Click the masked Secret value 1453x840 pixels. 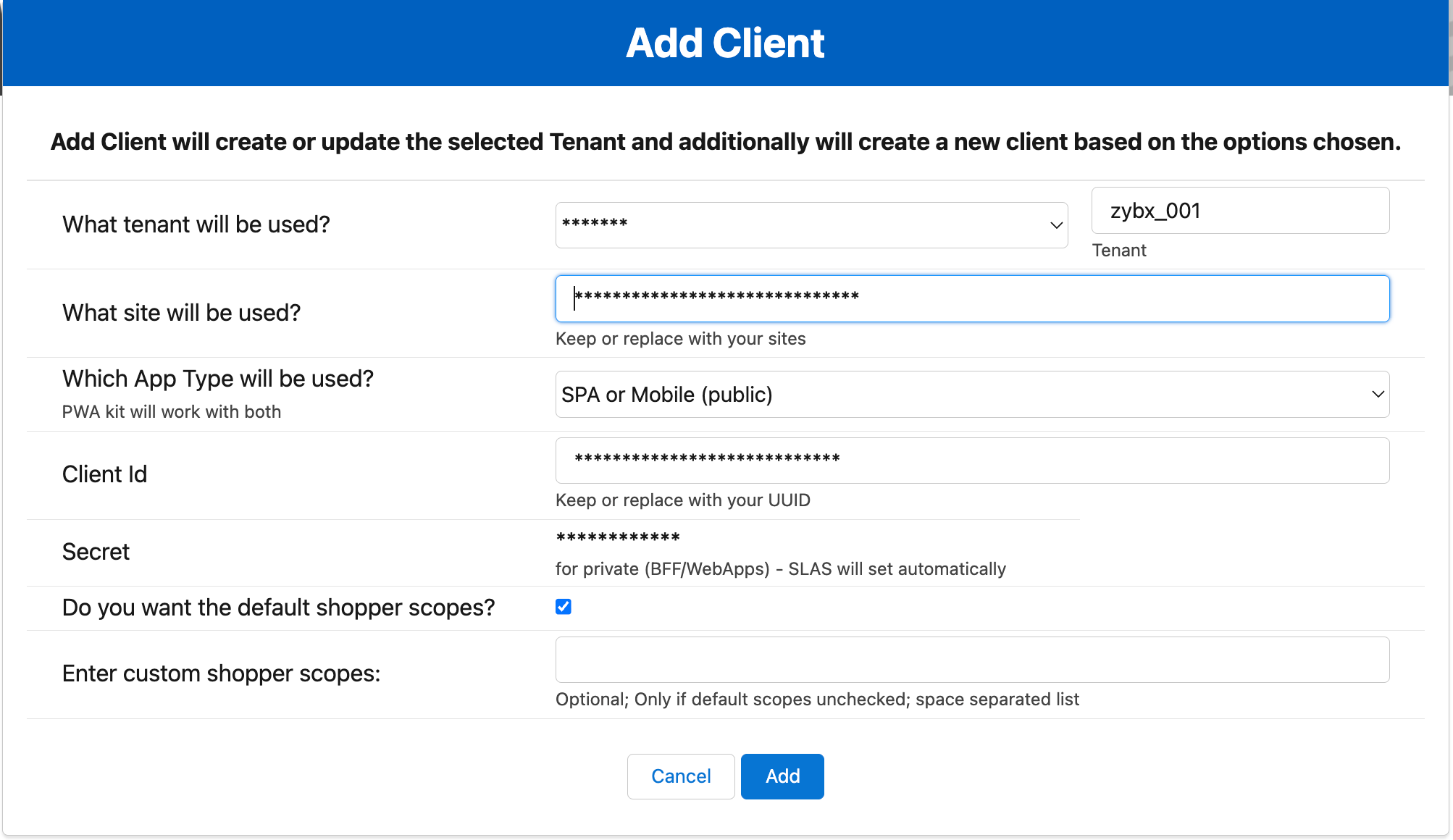(x=618, y=537)
